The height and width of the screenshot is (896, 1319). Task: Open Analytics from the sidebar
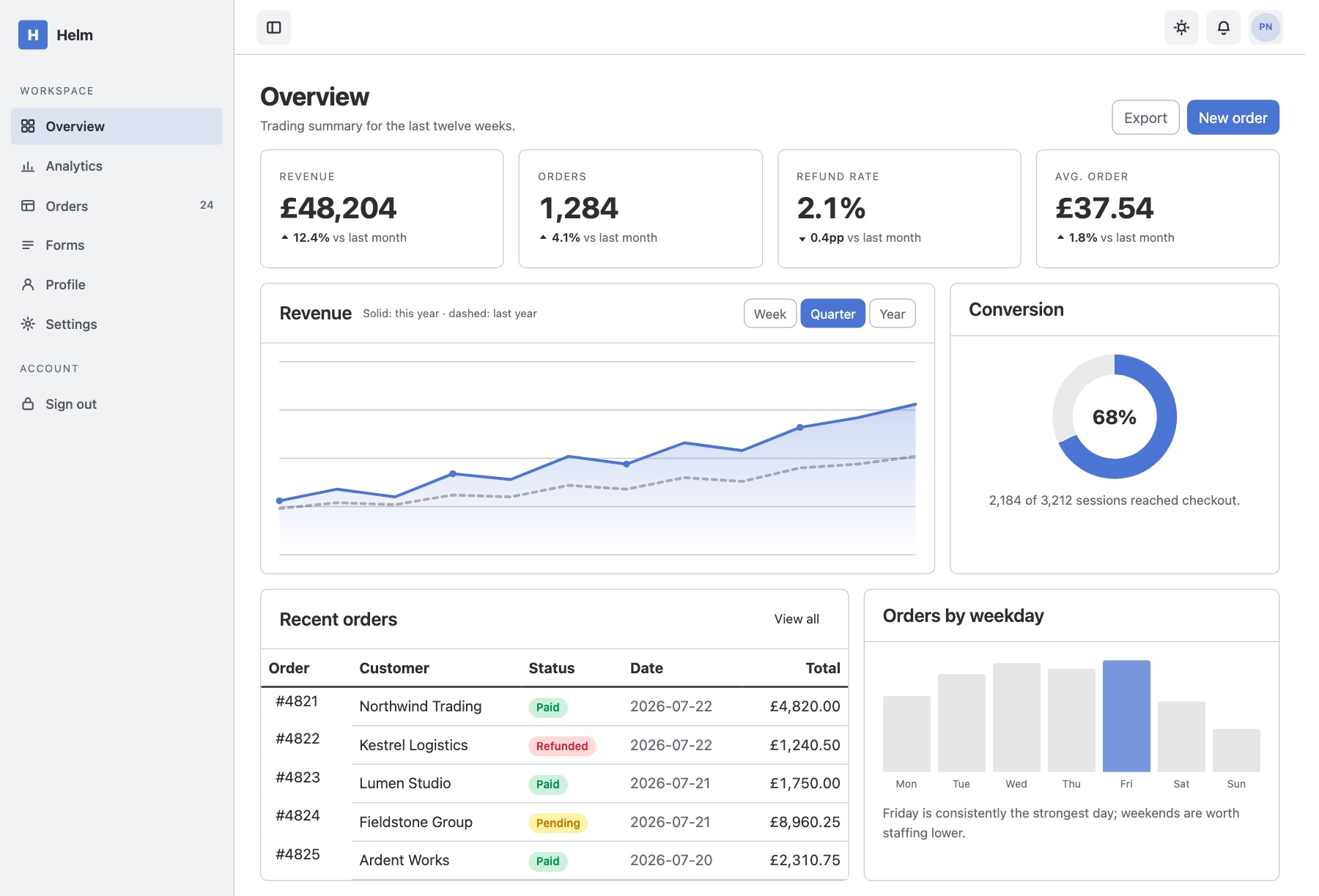tap(117, 166)
